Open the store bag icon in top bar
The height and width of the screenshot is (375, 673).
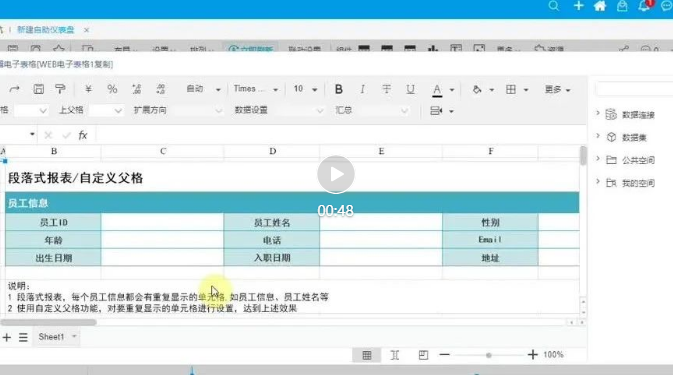[622, 6]
